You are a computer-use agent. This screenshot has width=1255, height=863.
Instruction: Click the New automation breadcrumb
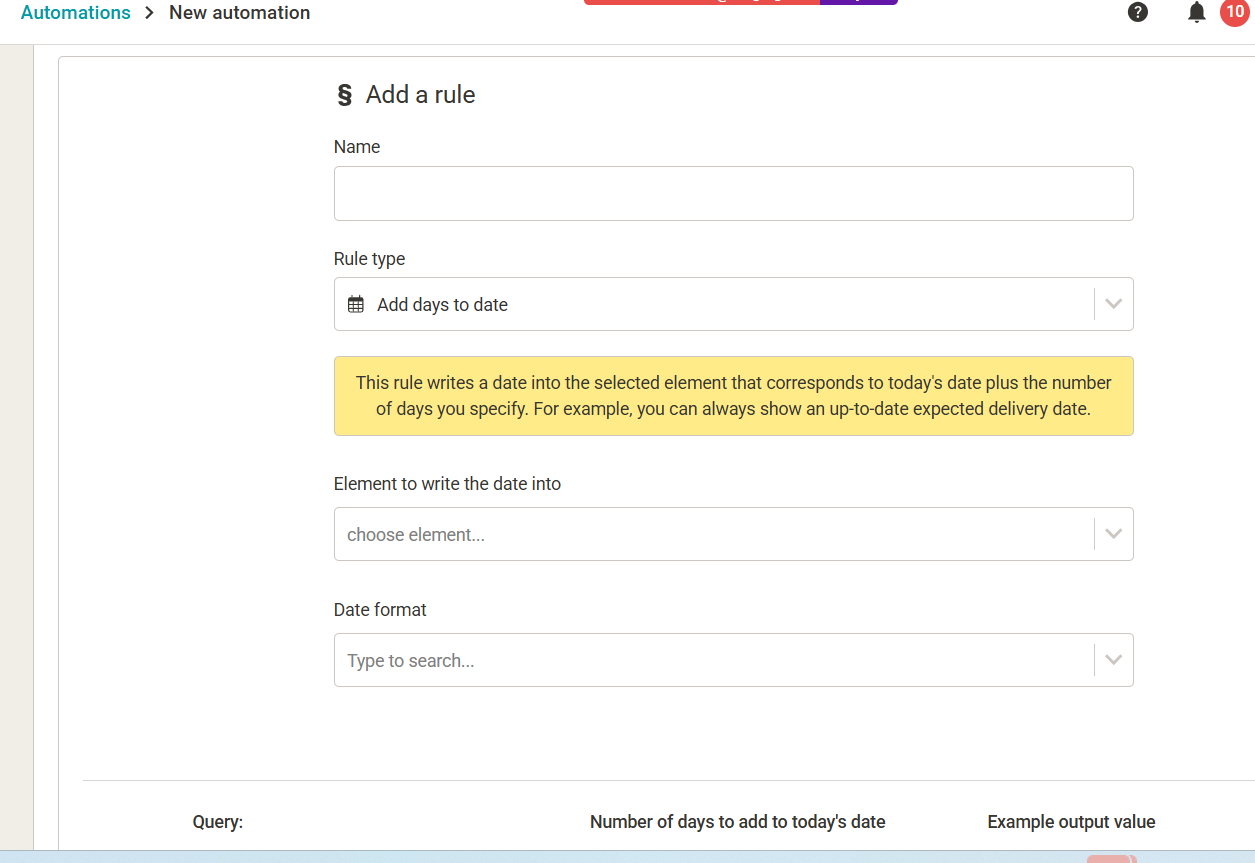239,13
